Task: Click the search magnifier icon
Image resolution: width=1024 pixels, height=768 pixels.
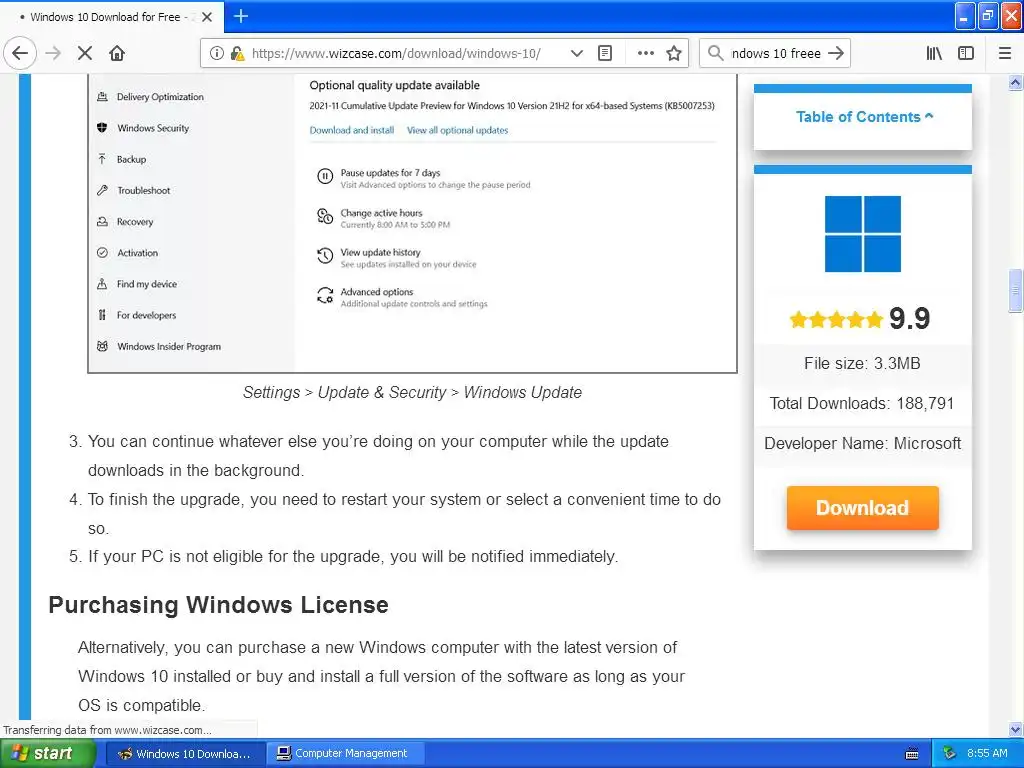Action: coord(716,54)
